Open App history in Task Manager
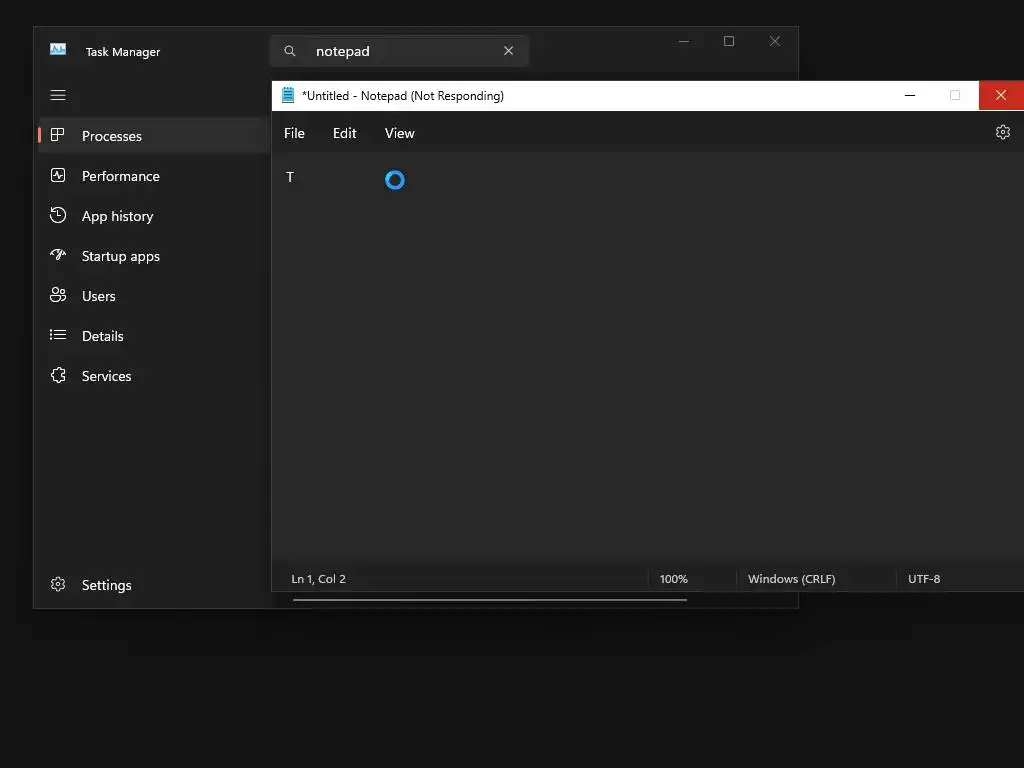The image size is (1024, 768). 154,216
